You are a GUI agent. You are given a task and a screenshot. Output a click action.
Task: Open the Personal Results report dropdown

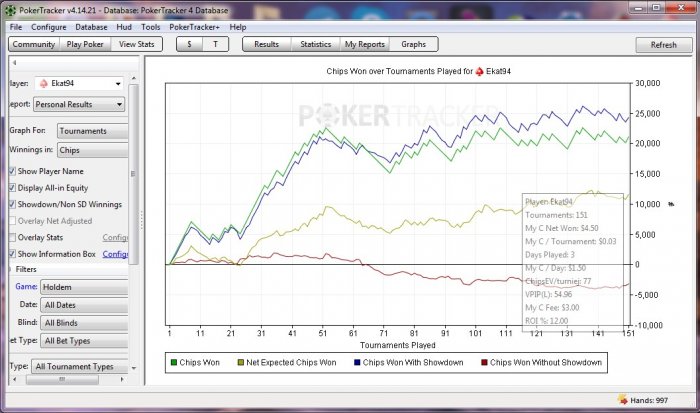[79, 104]
